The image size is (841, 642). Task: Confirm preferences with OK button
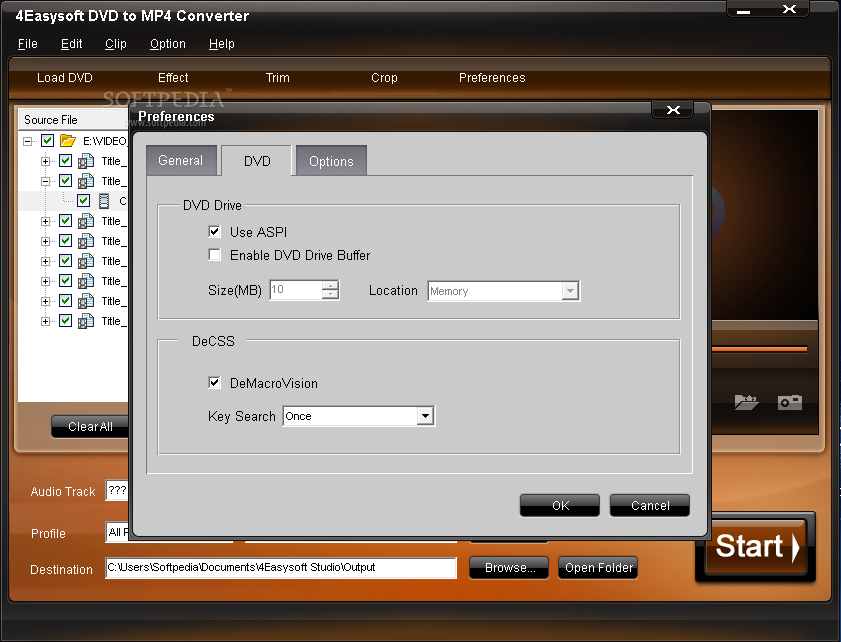pos(560,505)
